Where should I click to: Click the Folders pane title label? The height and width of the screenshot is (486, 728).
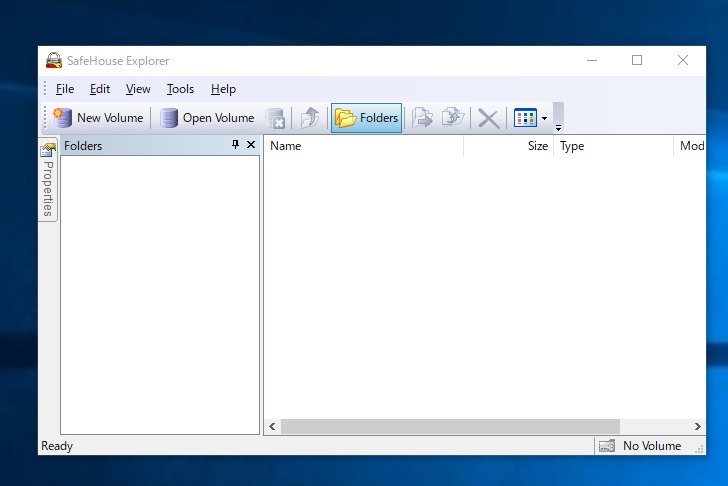click(83, 146)
